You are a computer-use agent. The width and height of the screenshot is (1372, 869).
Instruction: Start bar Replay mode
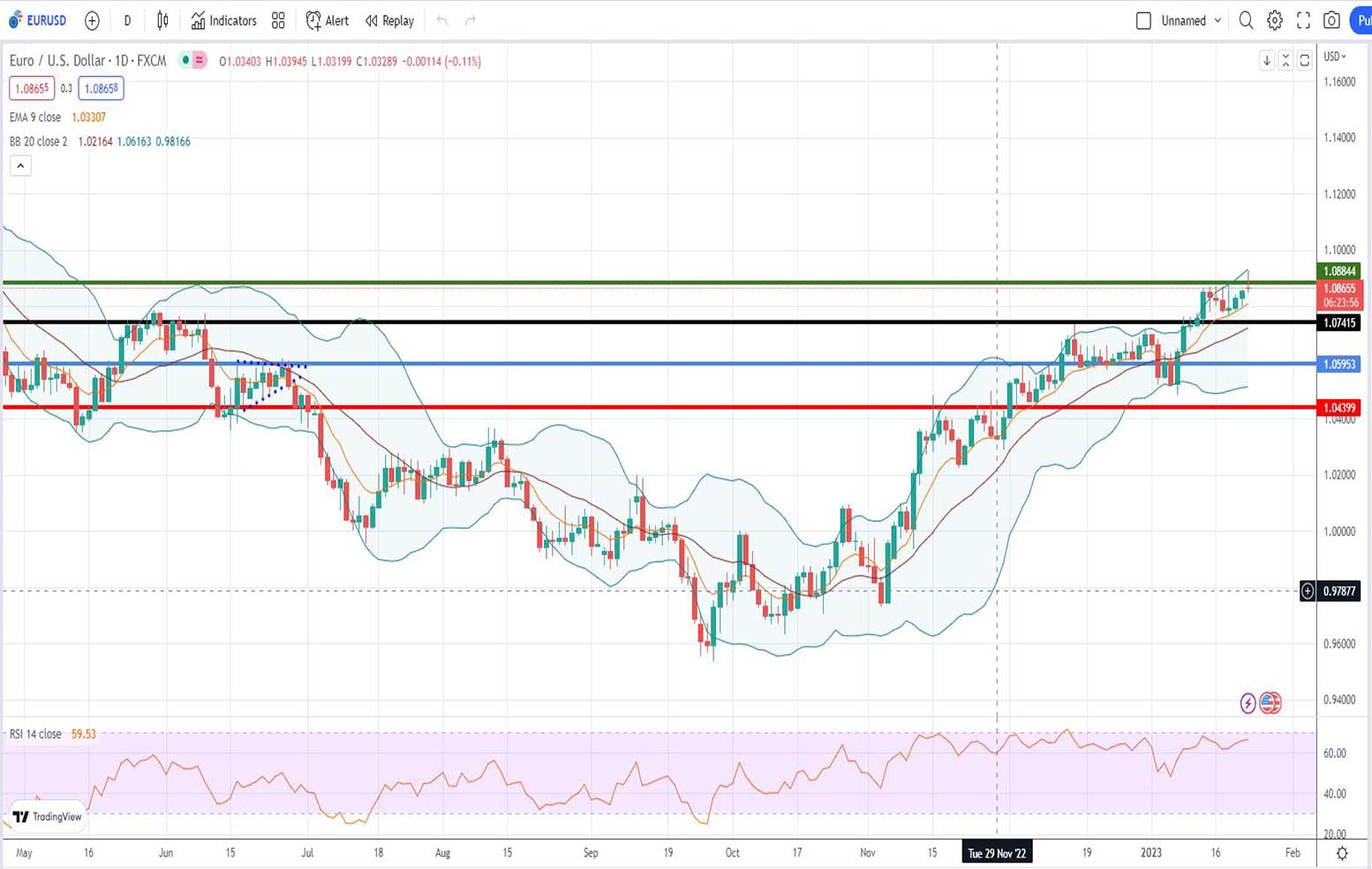389,20
